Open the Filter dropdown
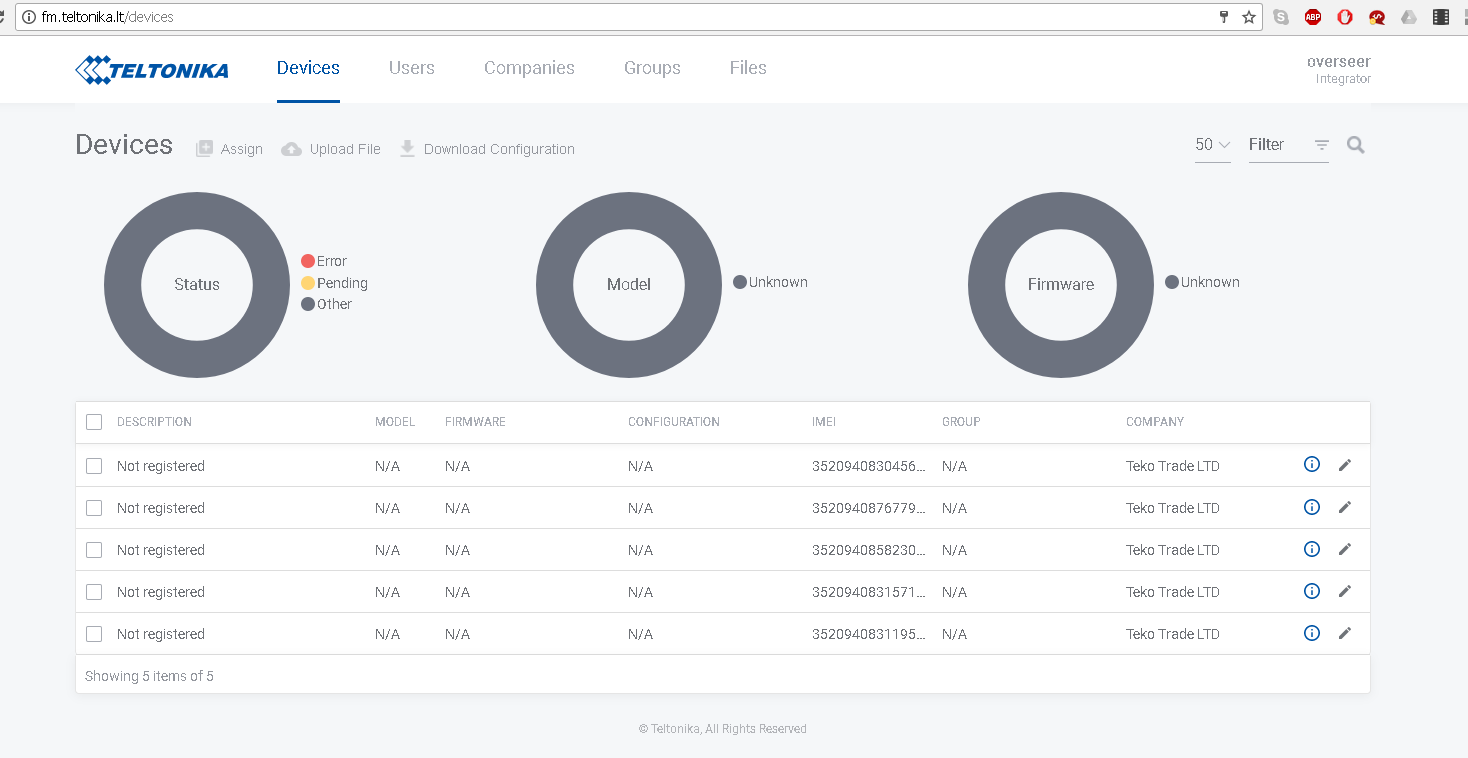 [1288, 145]
